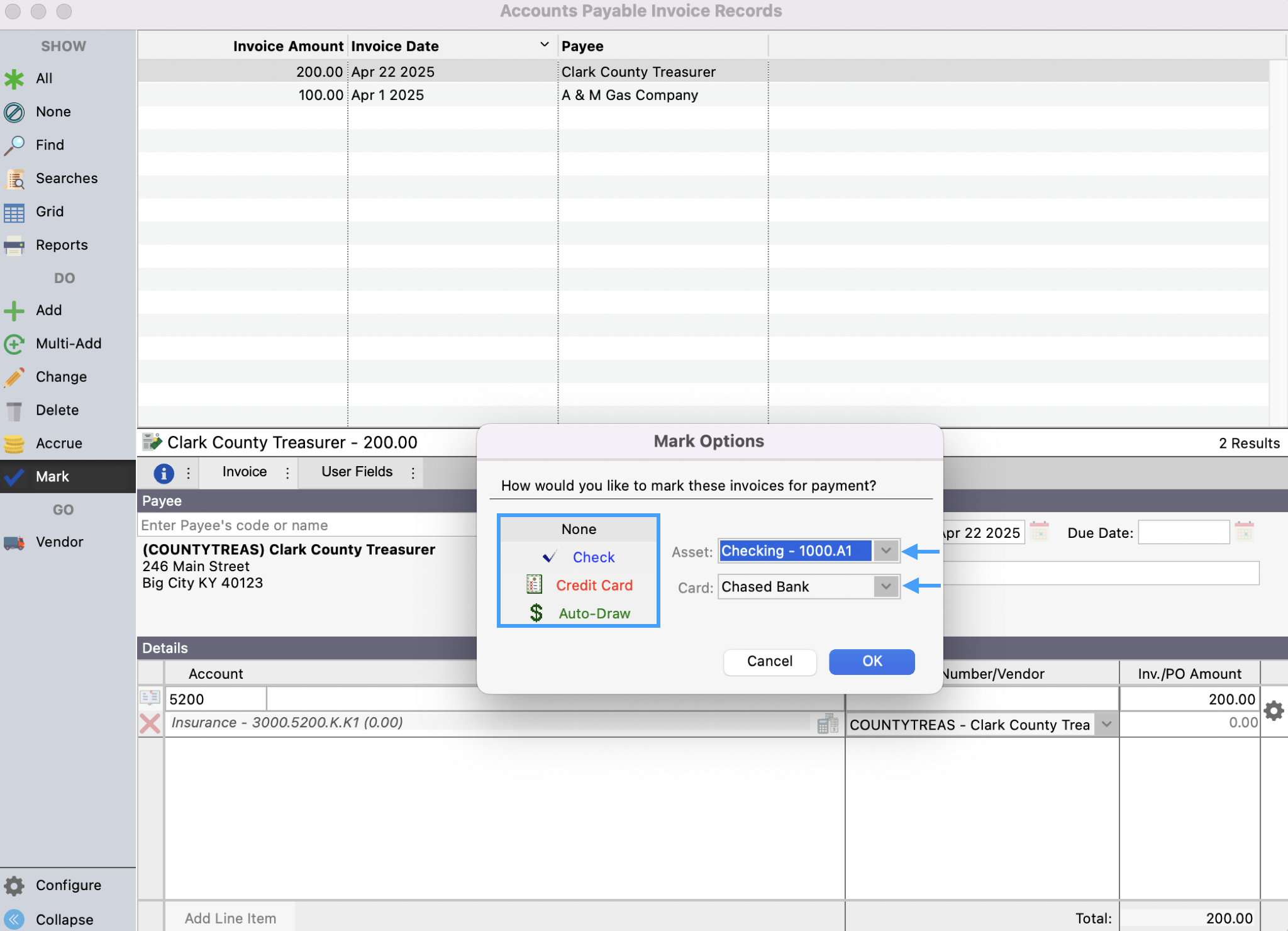Click the red X delete line icon
1288x931 pixels.
tap(150, 723)
